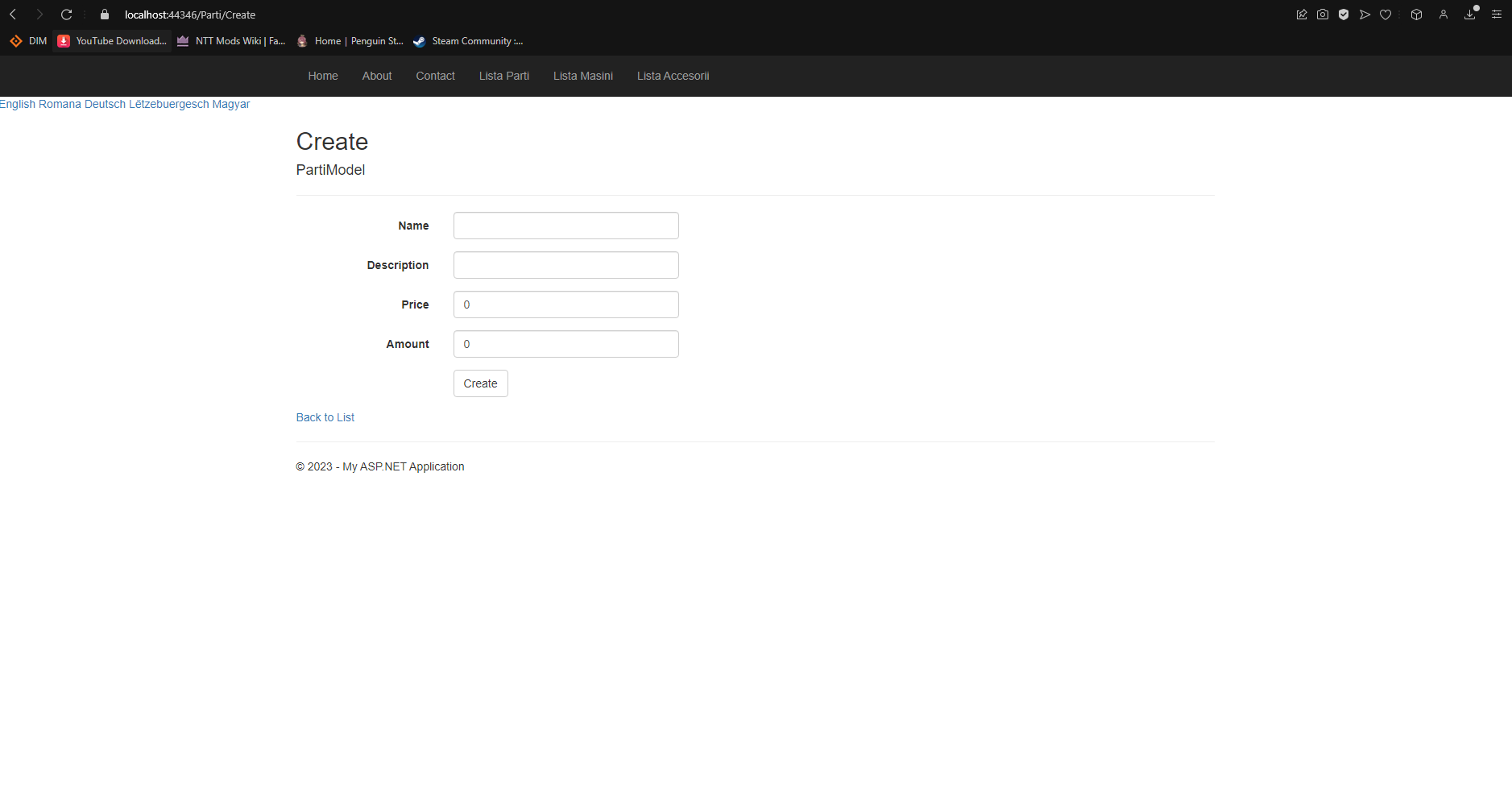Open the favorites heart icon

(x=1386, y=14)
